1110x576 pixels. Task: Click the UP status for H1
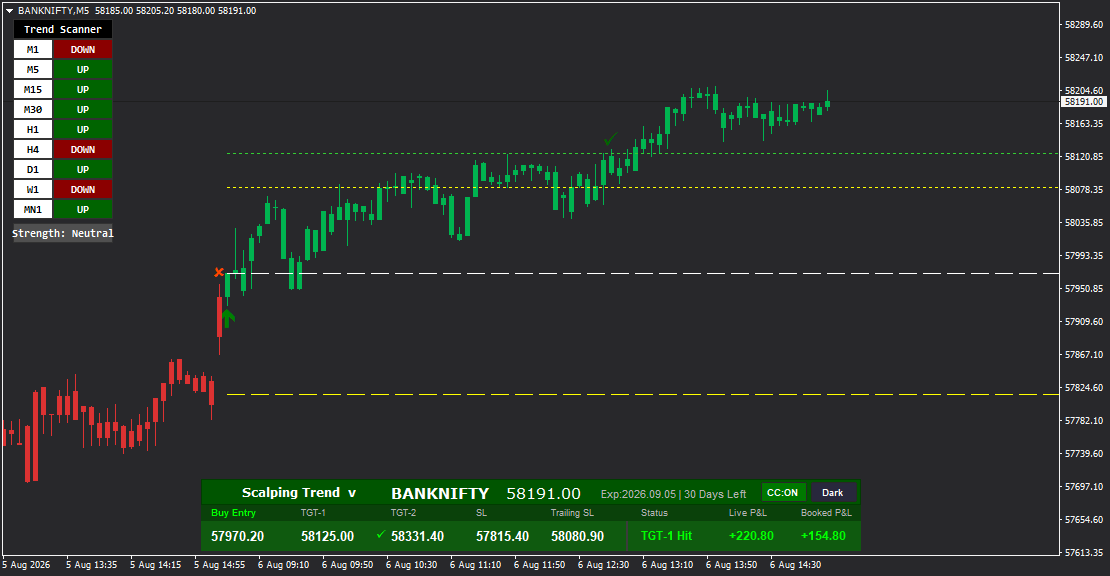pos(83,129)
